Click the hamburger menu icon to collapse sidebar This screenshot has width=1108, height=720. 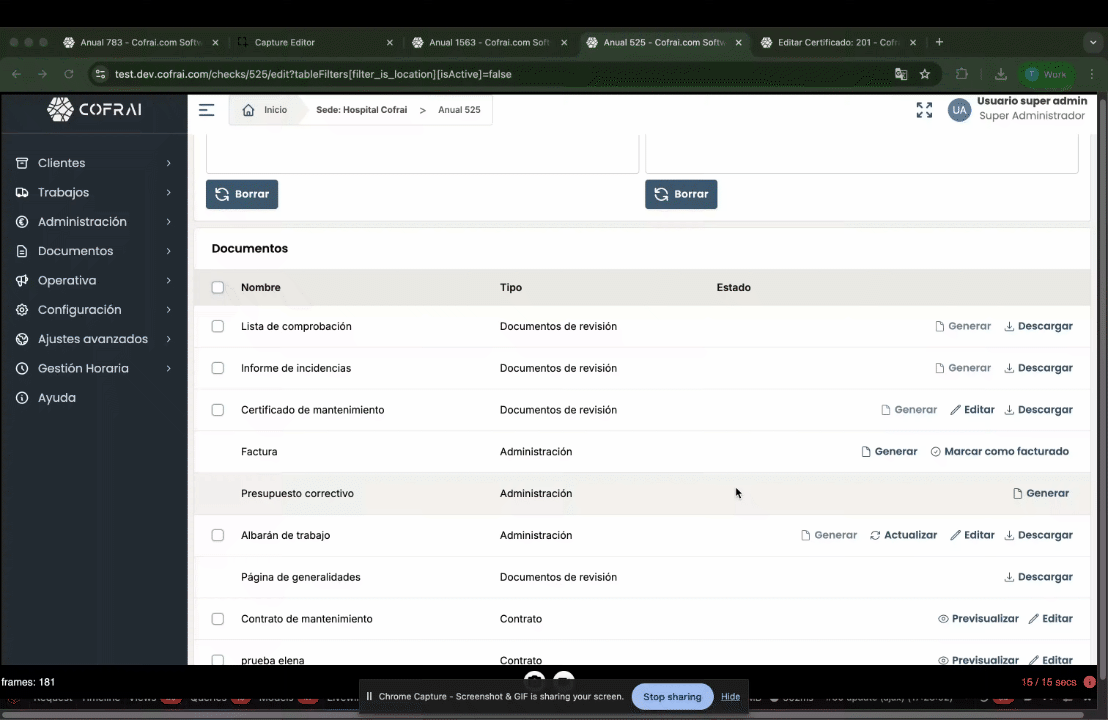tap(206, 110)
